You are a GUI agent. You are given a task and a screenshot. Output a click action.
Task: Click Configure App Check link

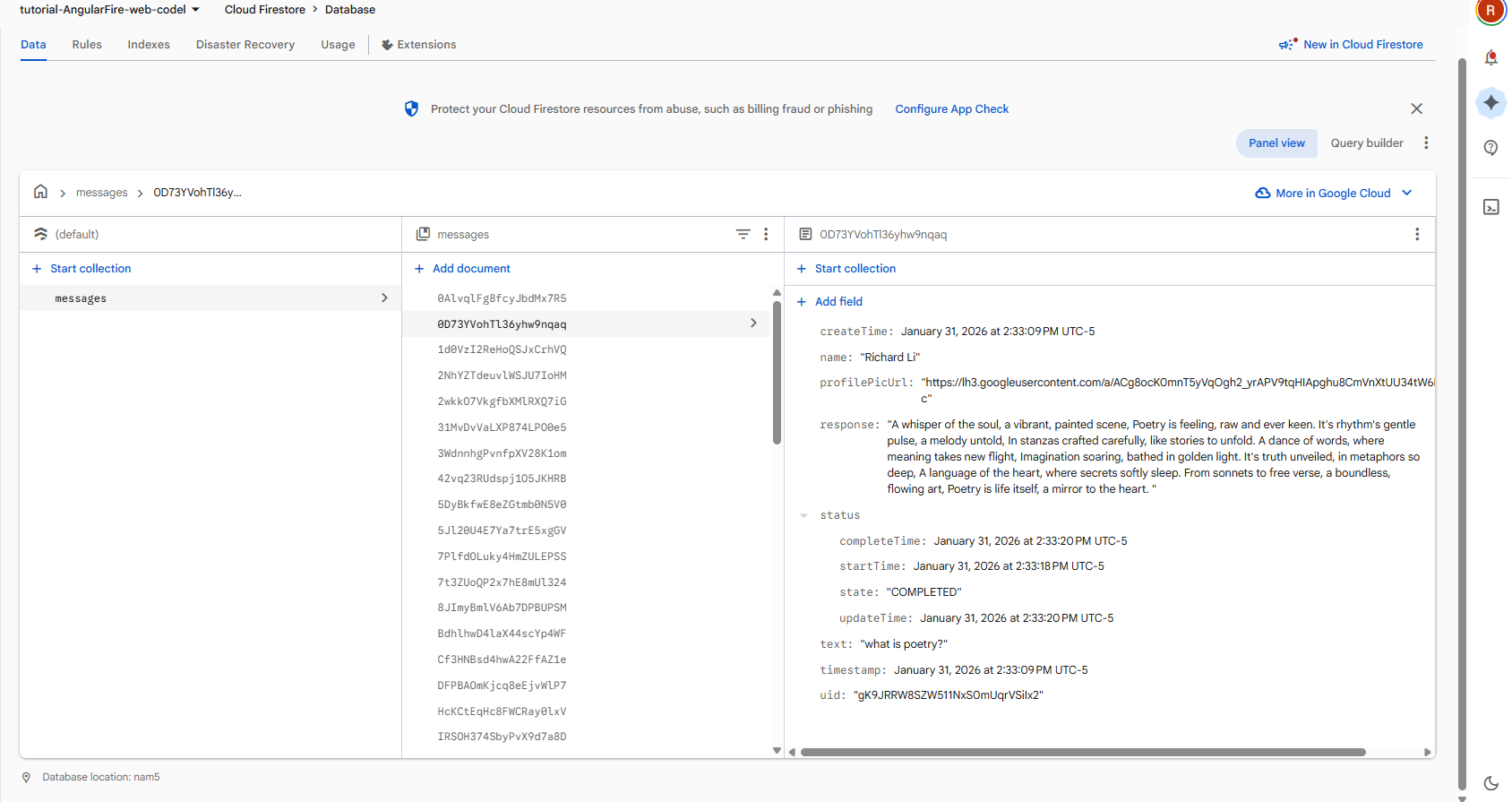click(951, 109)
